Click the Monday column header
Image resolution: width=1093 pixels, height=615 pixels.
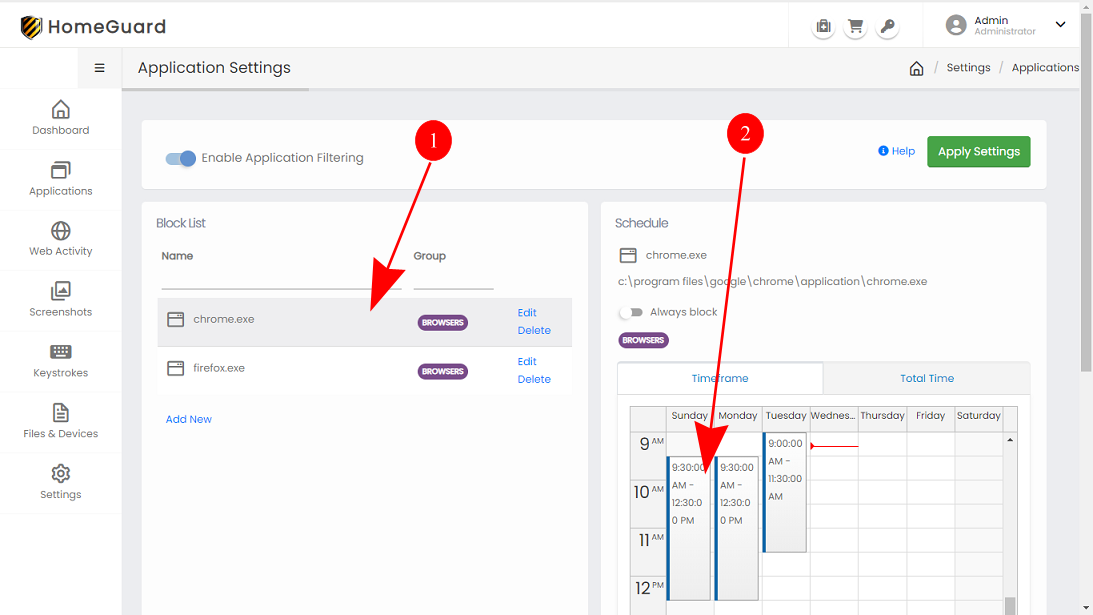[x=737, y=416]
